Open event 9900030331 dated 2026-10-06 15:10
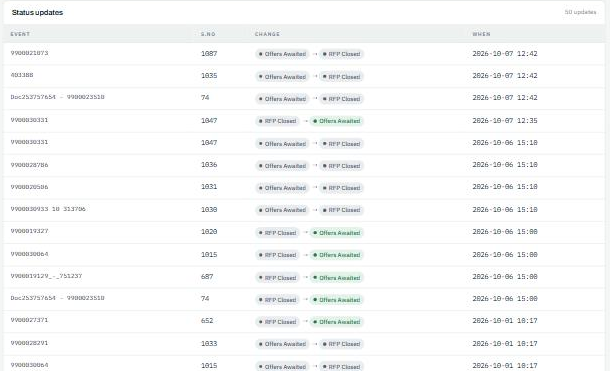 tap(29, 142)
